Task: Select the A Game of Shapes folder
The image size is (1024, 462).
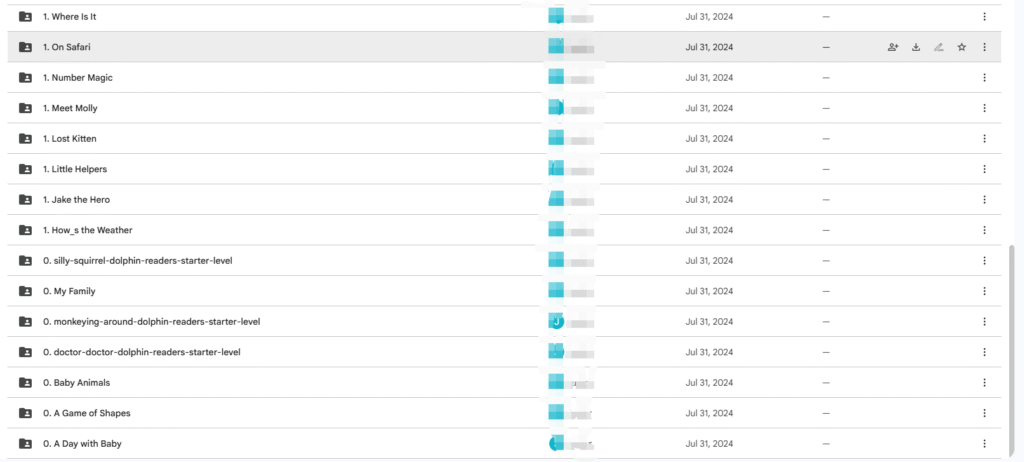Action: tap(504, 413)
